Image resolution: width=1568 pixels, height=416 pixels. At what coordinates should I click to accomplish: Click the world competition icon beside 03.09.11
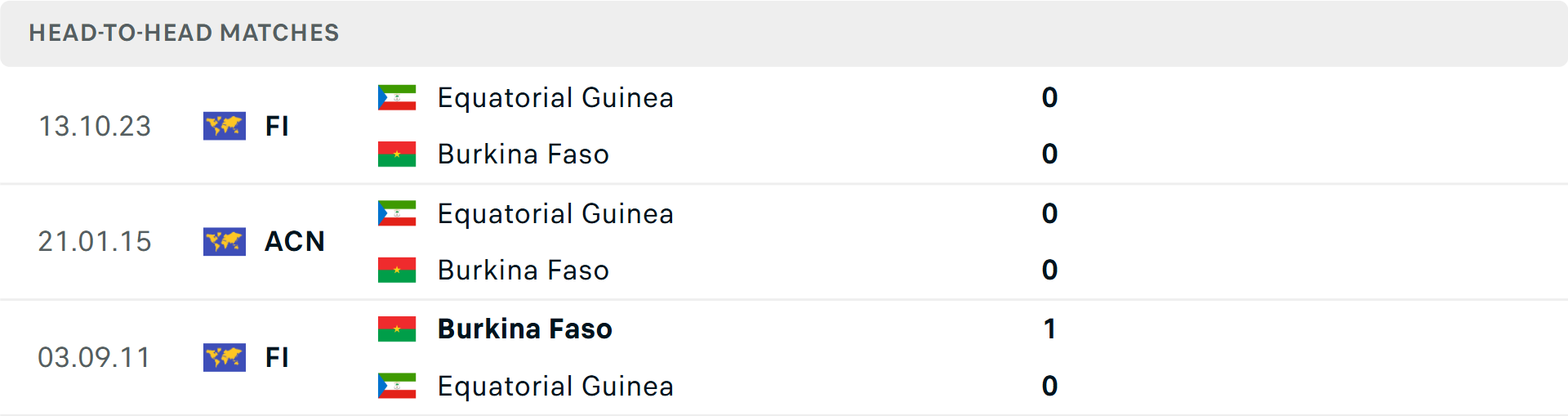[x=225, y=357]
